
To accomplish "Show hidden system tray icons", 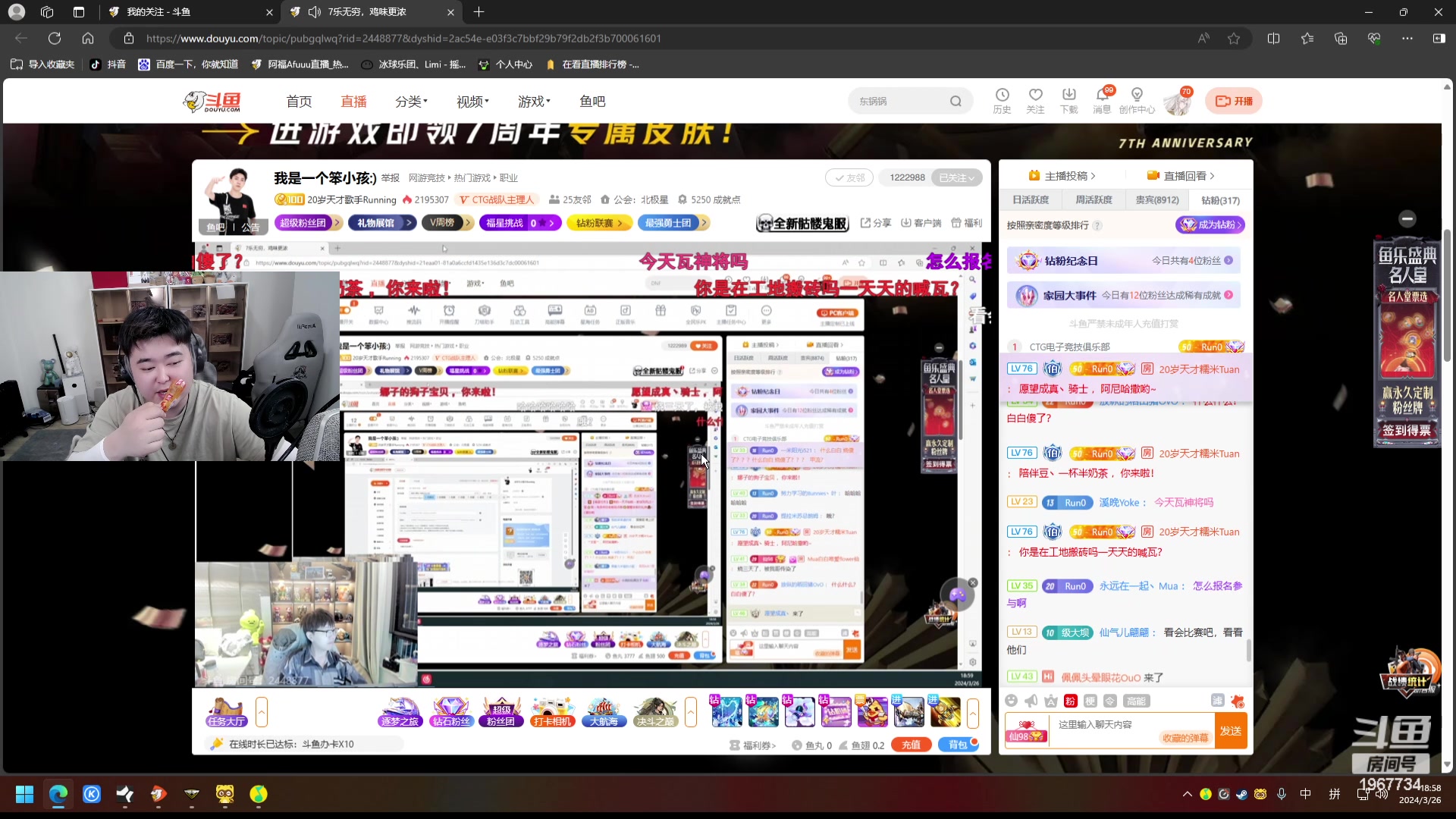I will [x=1187, y=794].
